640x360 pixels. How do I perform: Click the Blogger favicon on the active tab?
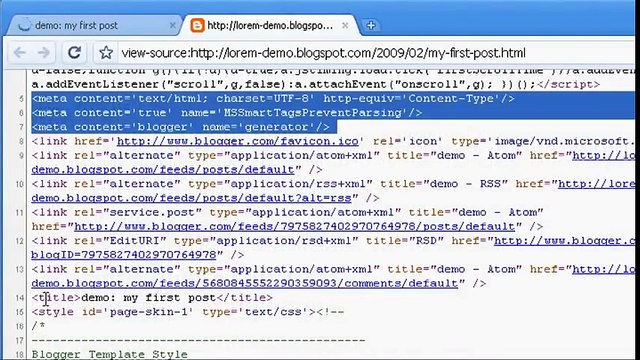pyautogui.click(x=197, y=26)
